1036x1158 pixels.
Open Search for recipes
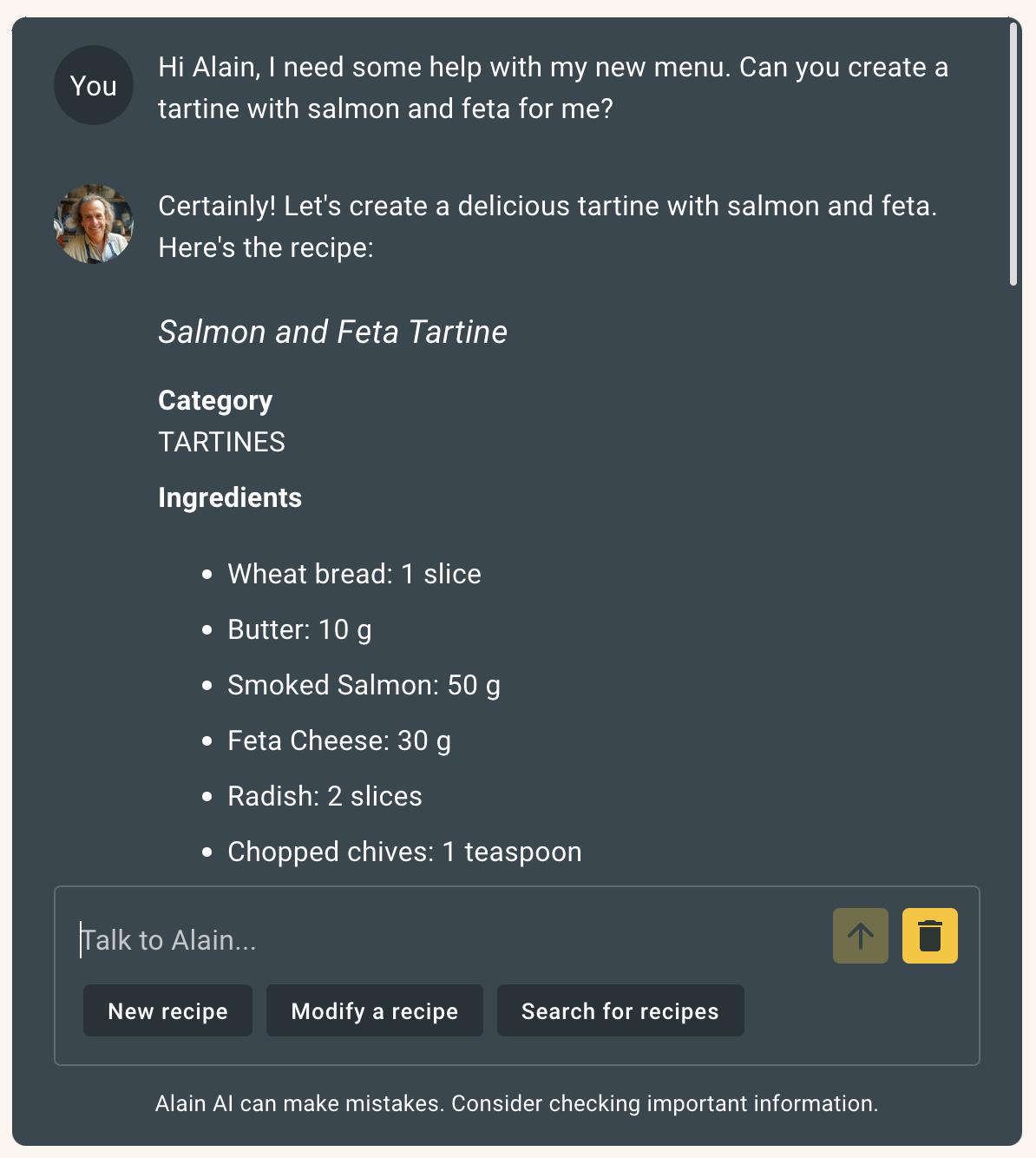pos(620,1010)
